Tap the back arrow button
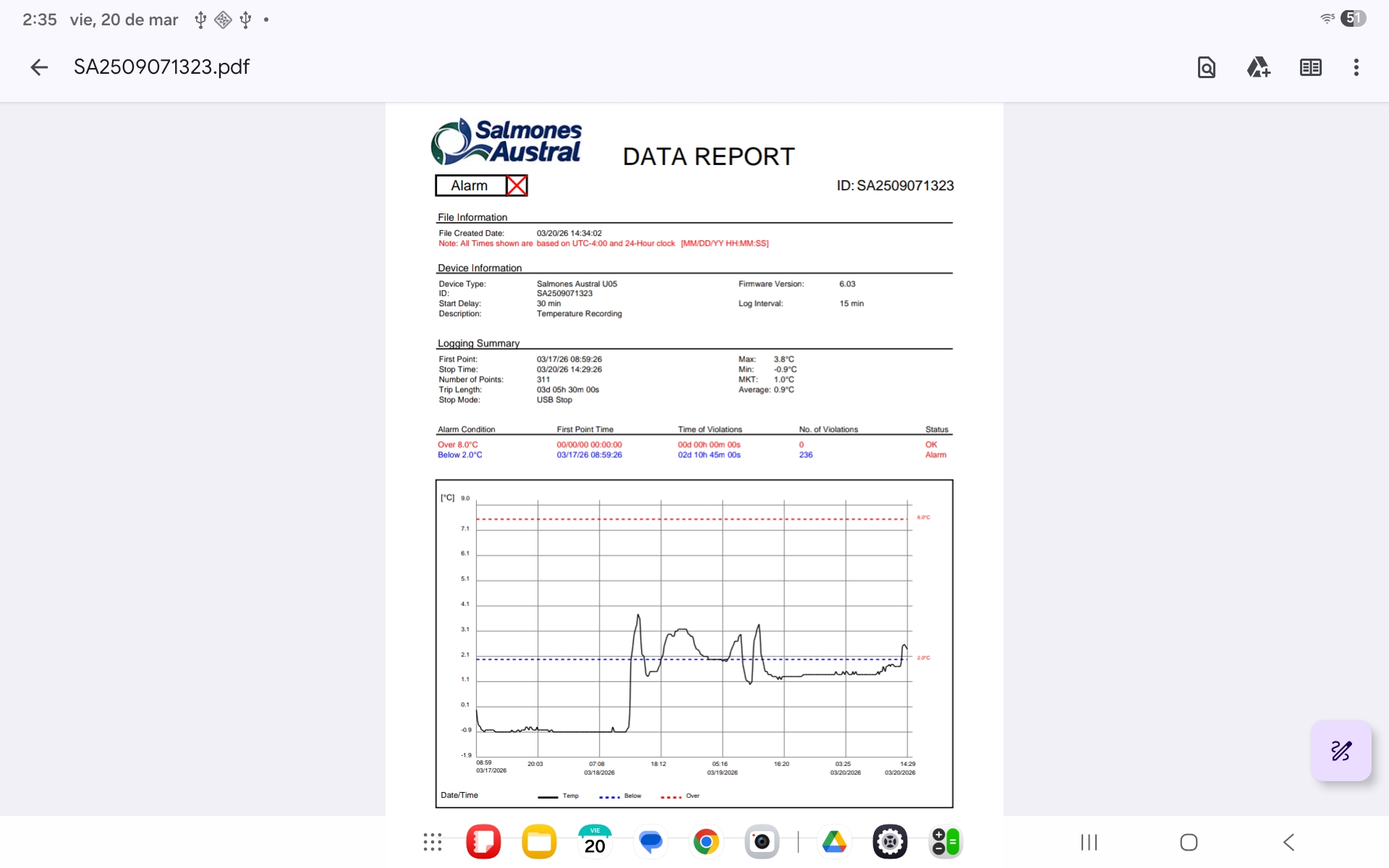 (x=39, y=67)
